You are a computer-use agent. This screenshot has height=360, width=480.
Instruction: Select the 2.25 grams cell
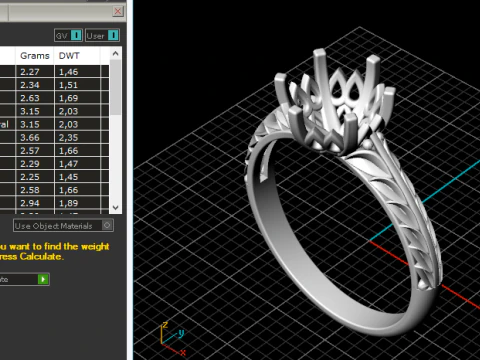pyautogui.click(x=35, y=177)
